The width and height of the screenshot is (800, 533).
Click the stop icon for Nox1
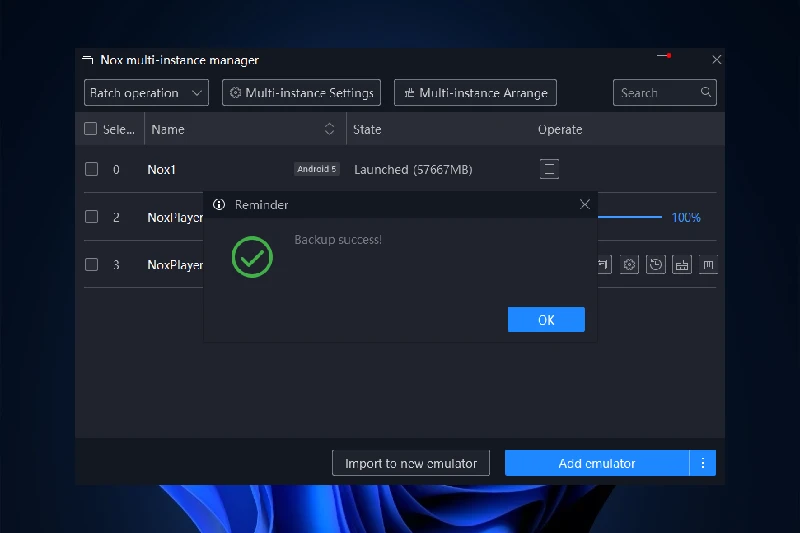pos(549,169)
